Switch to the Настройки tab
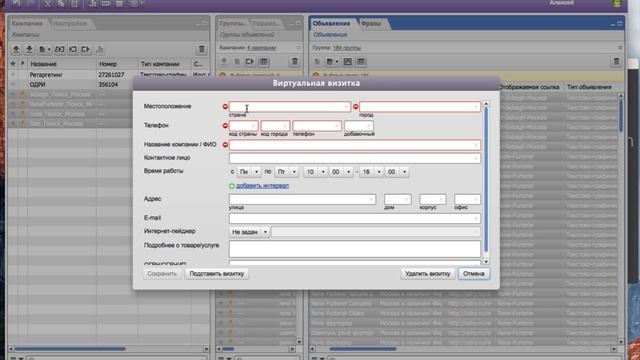Screen dimensions: 640x360 tap(70, 24)
